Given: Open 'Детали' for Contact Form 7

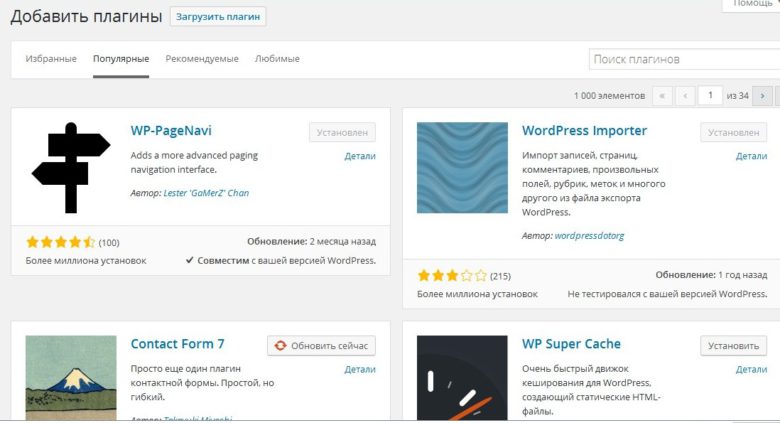Looking at the screenshot, I should 360,369.
